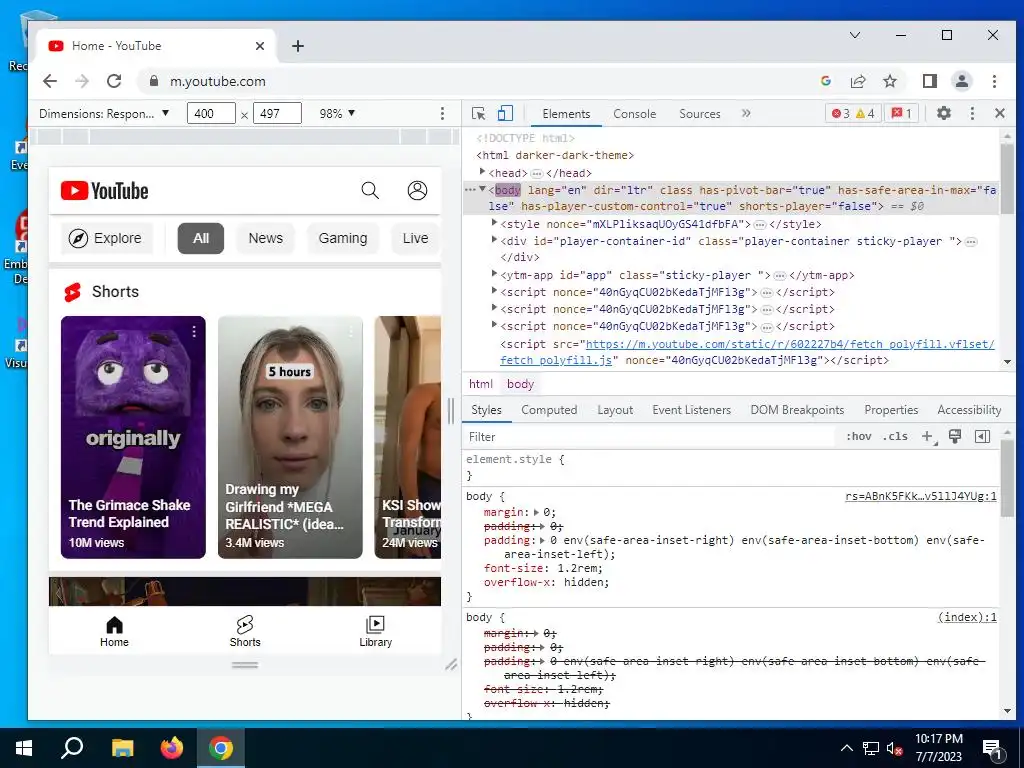Toggle the device toolbar icon
The width and height of the screenshot is (1024, 768).
pyautogui.click(x=505, y=114)
